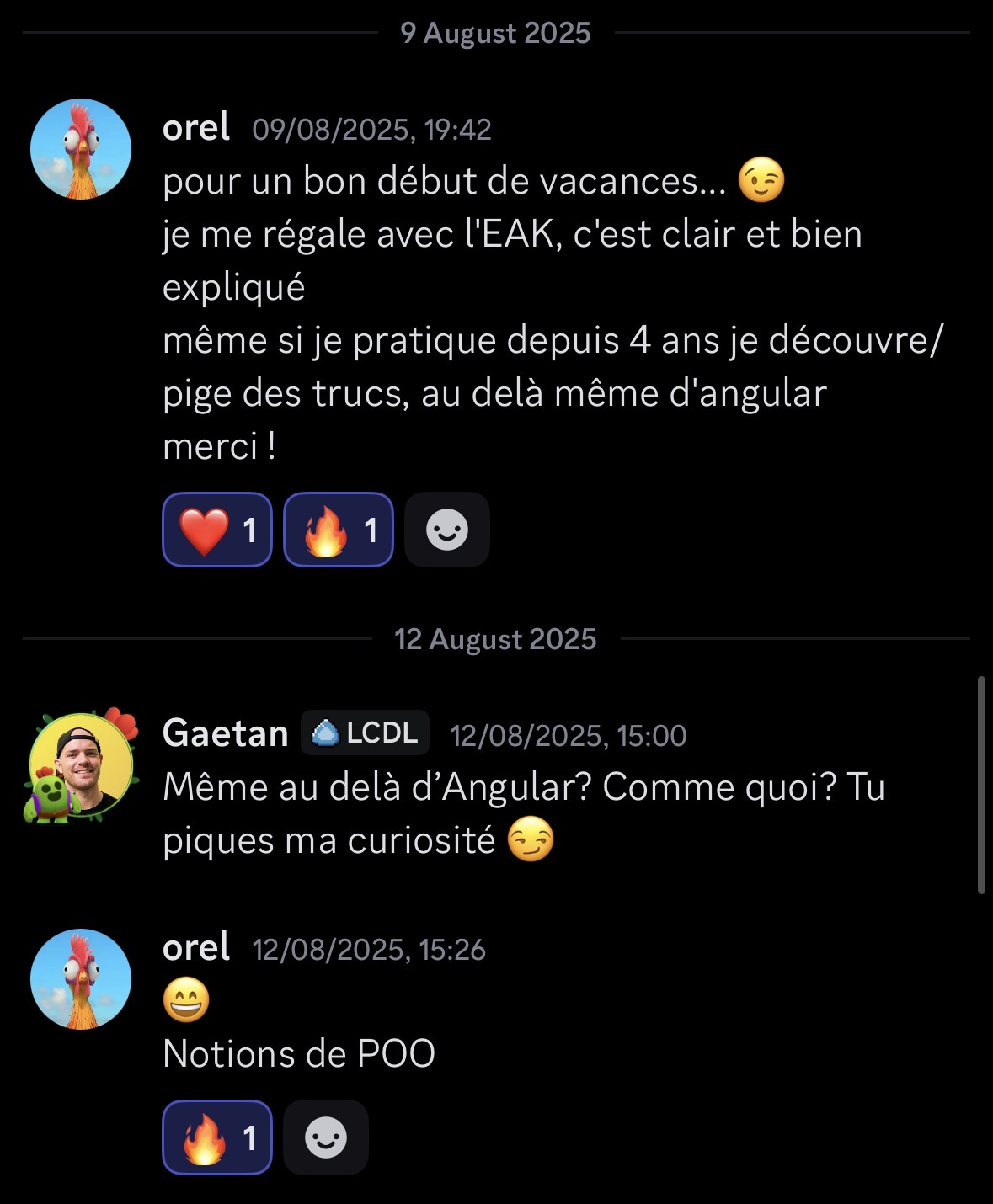Toggle the fire reaction on 'Notions de POO'
The width and height of the screenshot is (993, 1204).
216,1137
